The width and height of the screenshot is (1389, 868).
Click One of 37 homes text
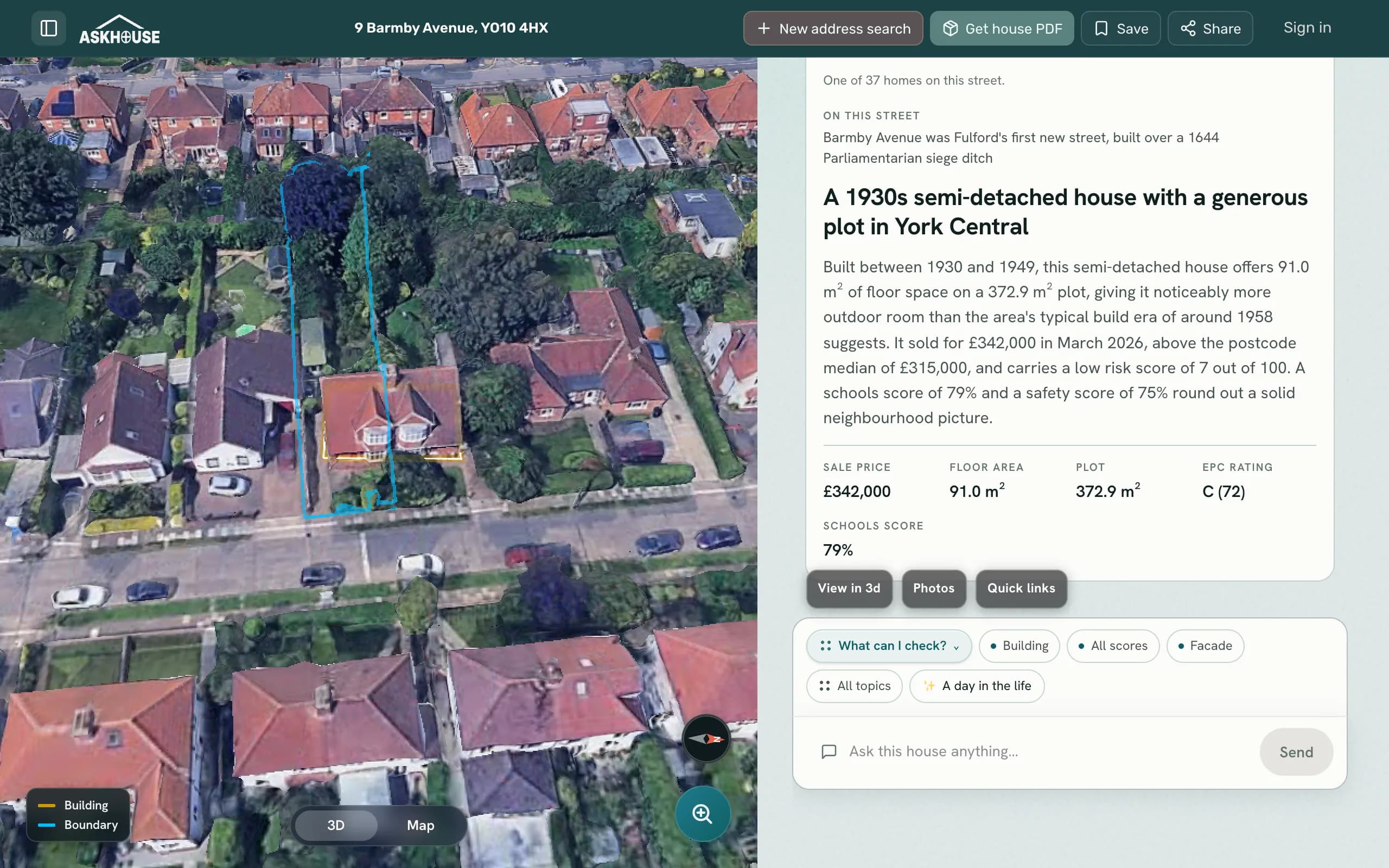pyautogui.click(x=913, y=80)
